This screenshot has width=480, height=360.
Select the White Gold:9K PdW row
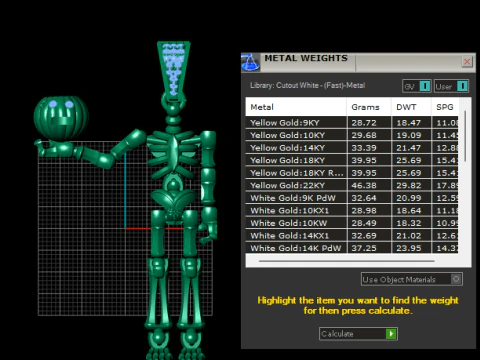352,198
